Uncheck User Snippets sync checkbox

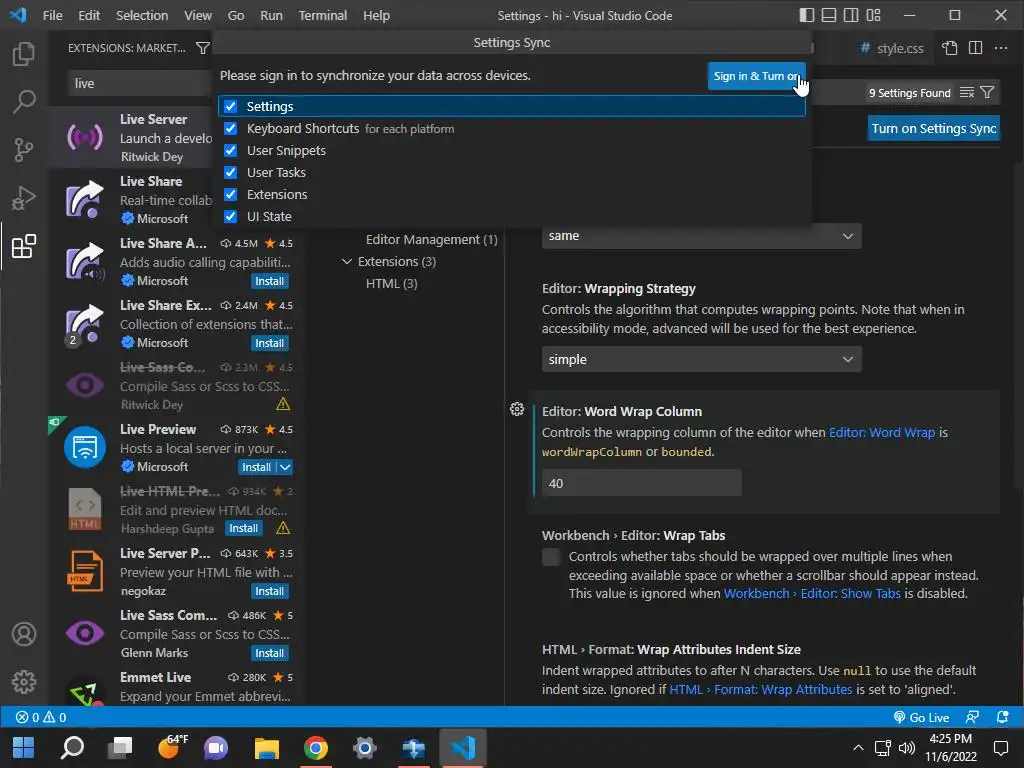pyautogui.click(x=231, y=150)
